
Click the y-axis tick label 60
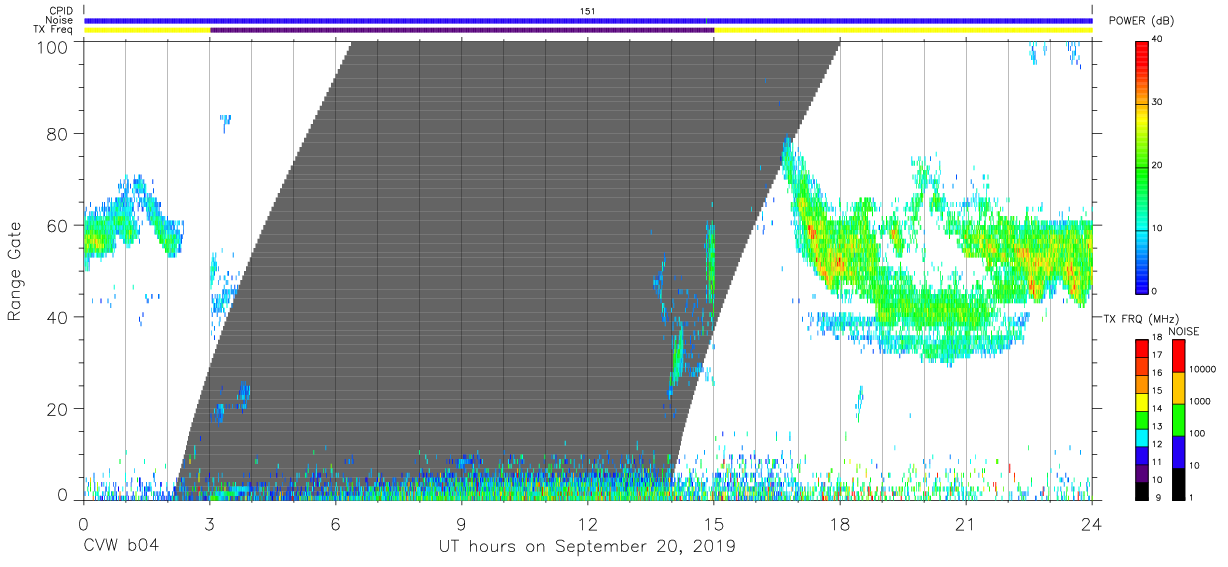[x=57, y=225]
